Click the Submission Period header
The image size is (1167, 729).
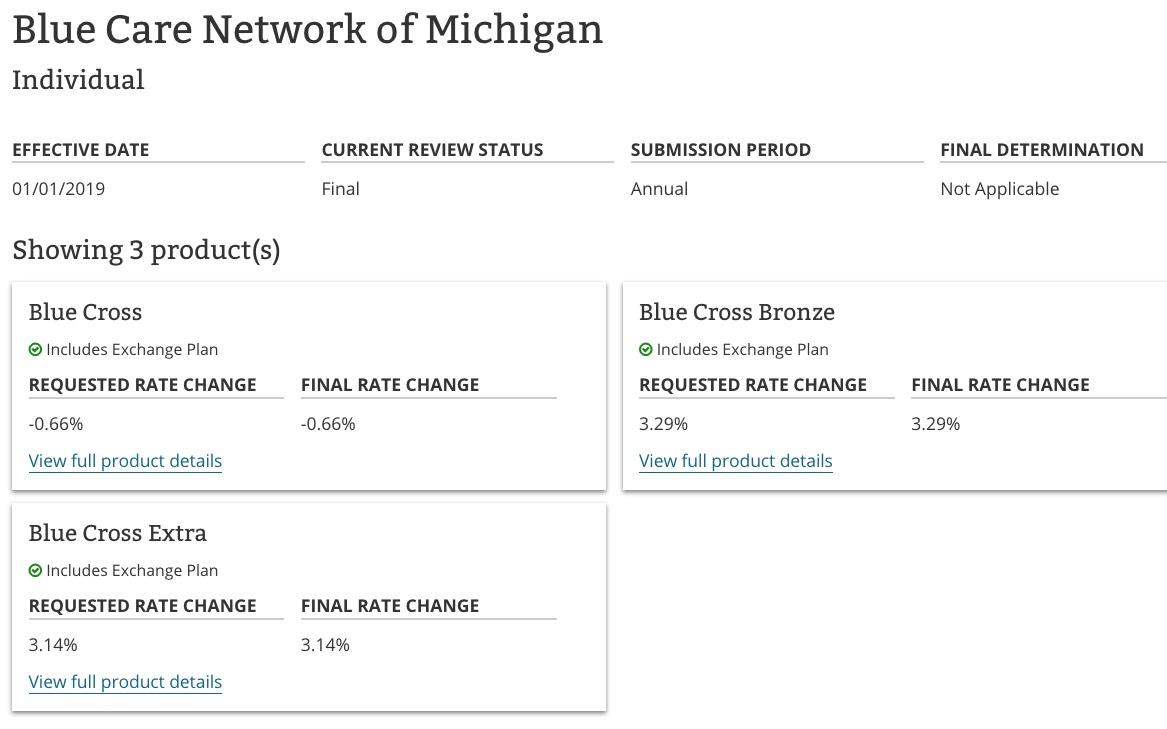720,150
